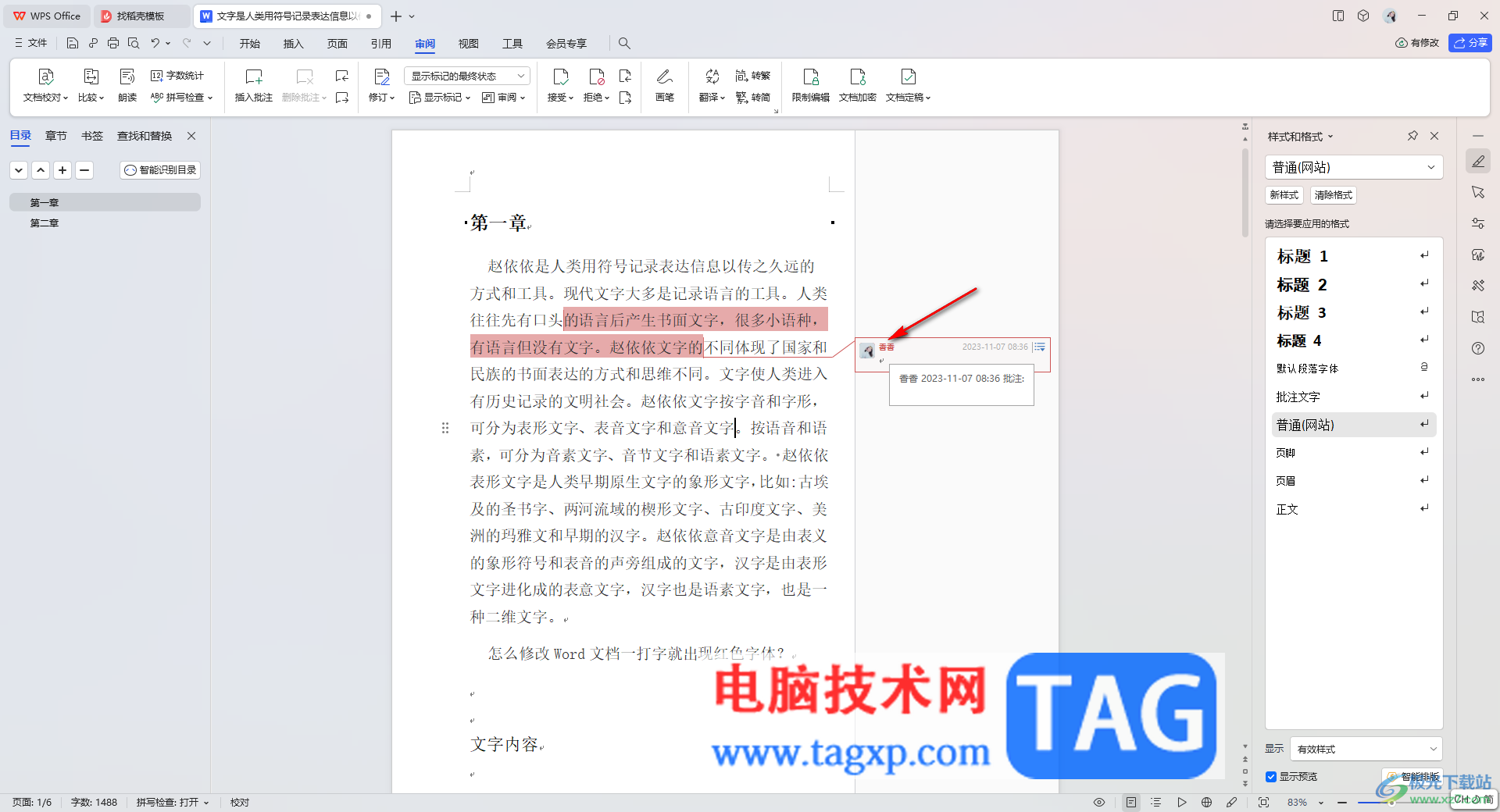Switch to 章节 navigation tab
This screenshot has width=1500, height=812.
click(56, 136)
